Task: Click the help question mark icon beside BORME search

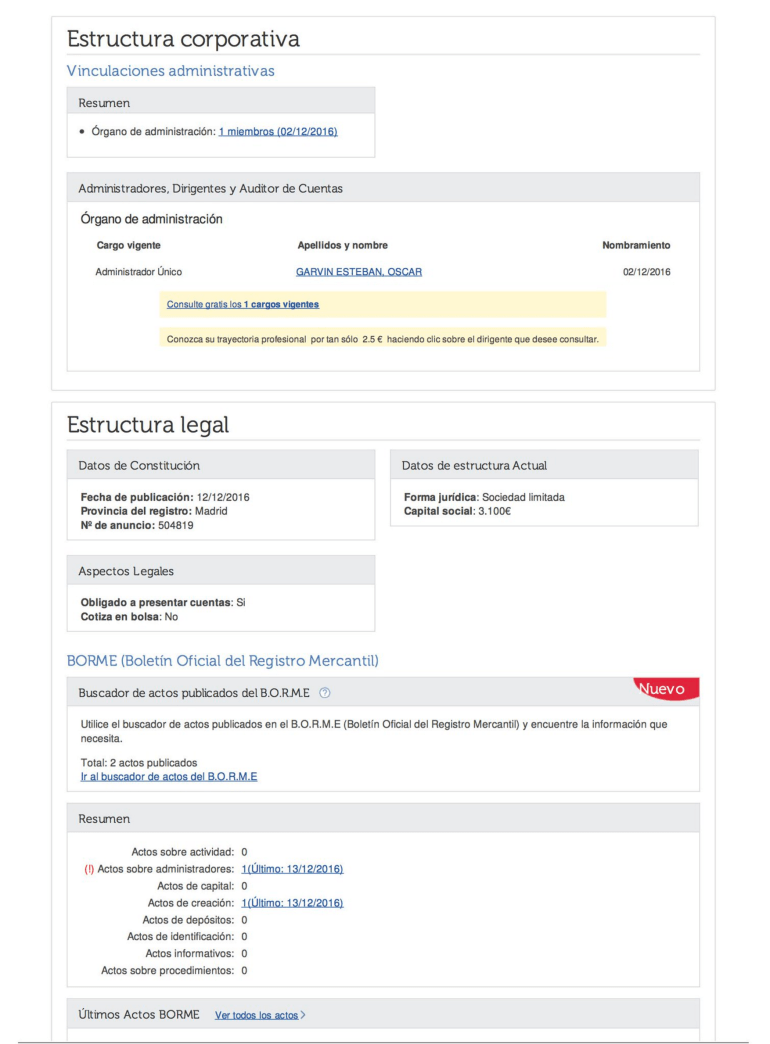Action: 325,694
